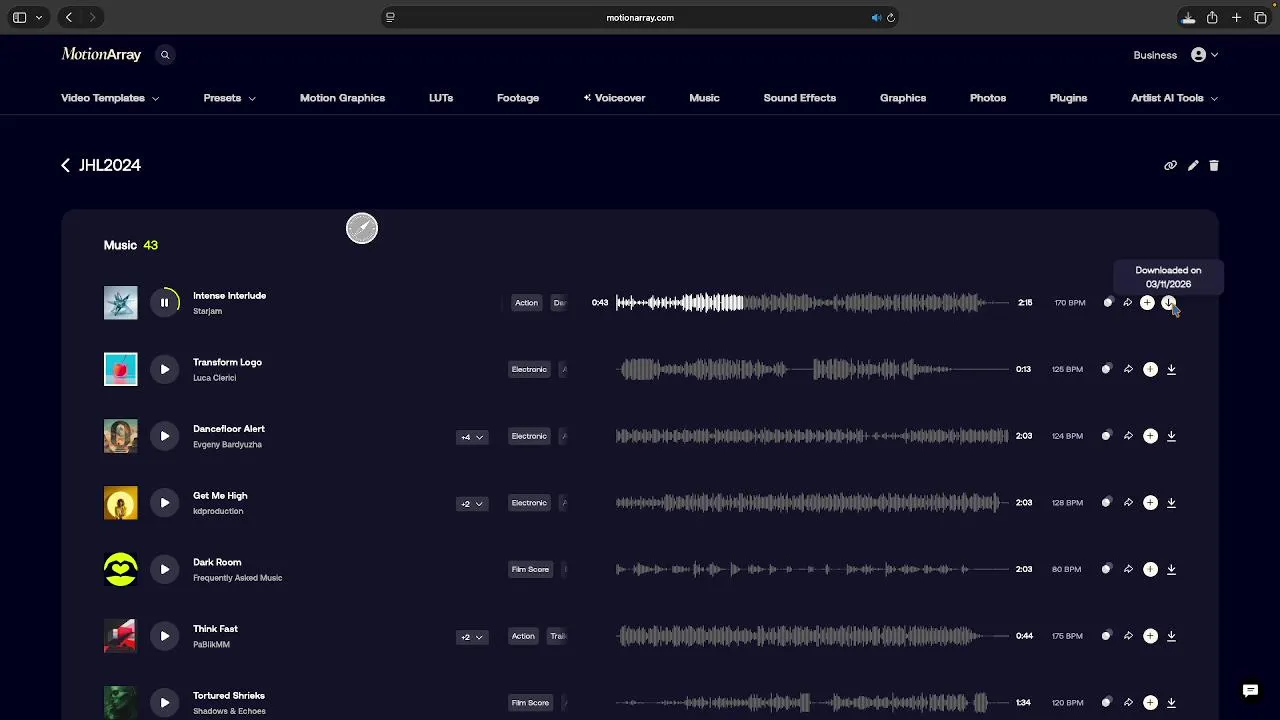Viewport: 1280px width, 720px height.
Task: Add Transform Logo to a collection
Action: tap(1150, 369)
